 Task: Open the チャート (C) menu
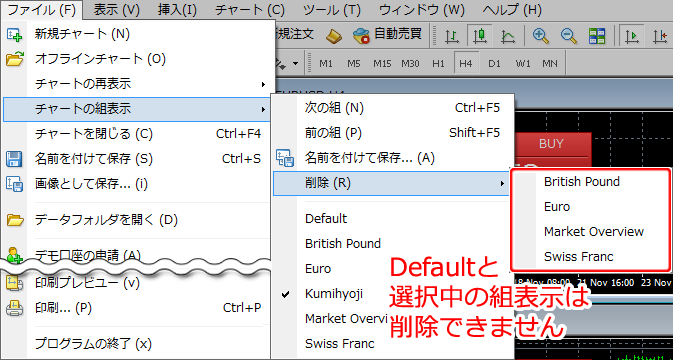pos(250,9)
